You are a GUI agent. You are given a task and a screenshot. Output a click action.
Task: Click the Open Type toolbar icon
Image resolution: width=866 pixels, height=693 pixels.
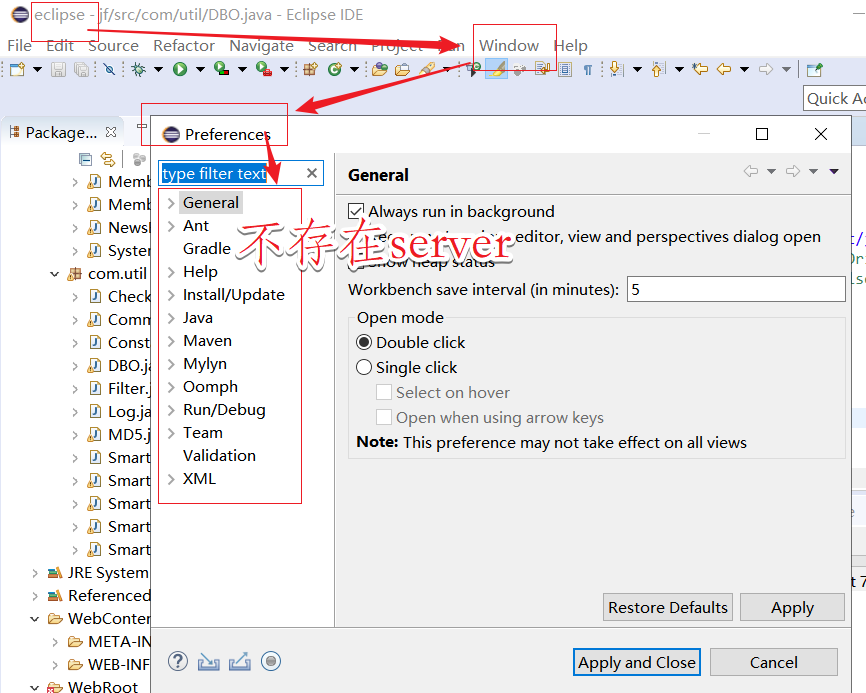[x=379, y=70]
